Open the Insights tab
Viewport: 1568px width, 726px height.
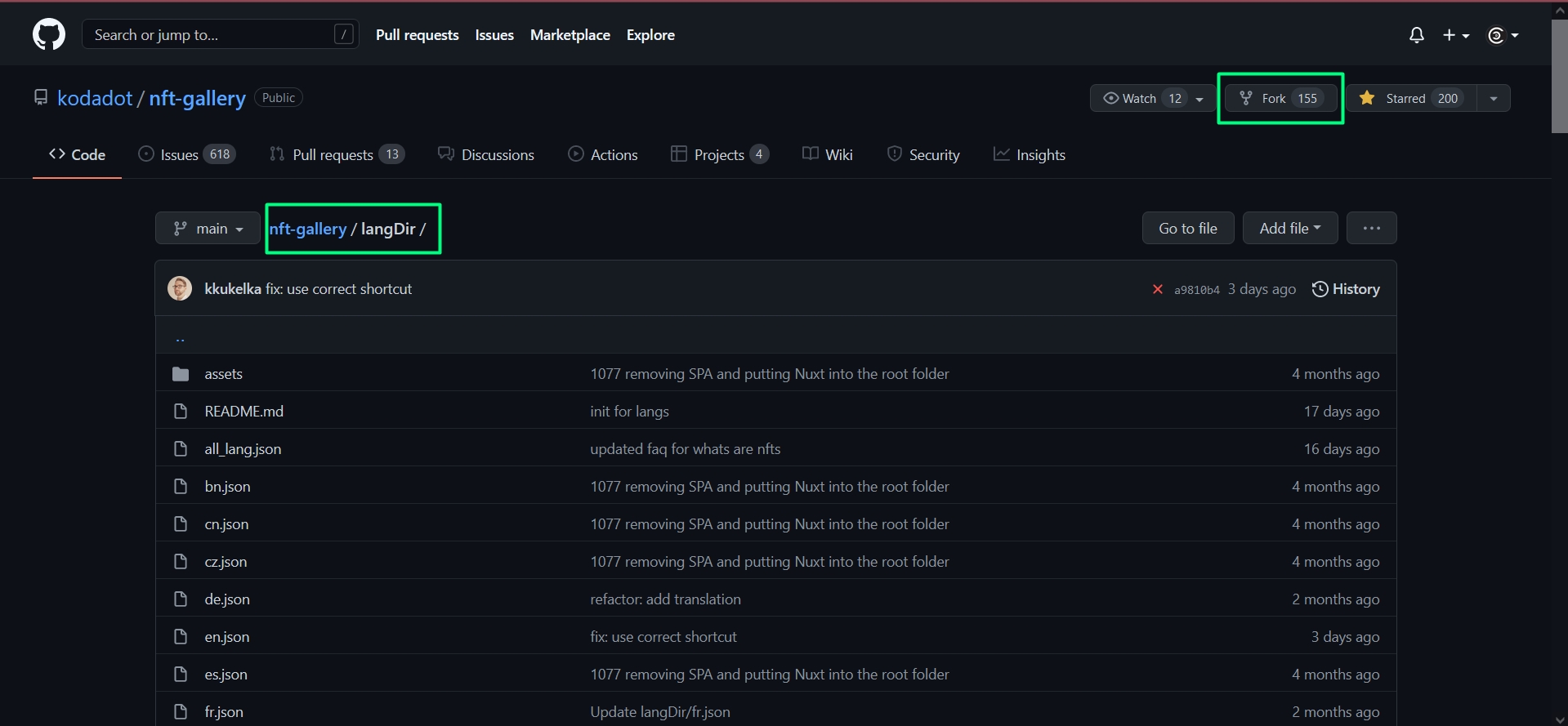1030,155
